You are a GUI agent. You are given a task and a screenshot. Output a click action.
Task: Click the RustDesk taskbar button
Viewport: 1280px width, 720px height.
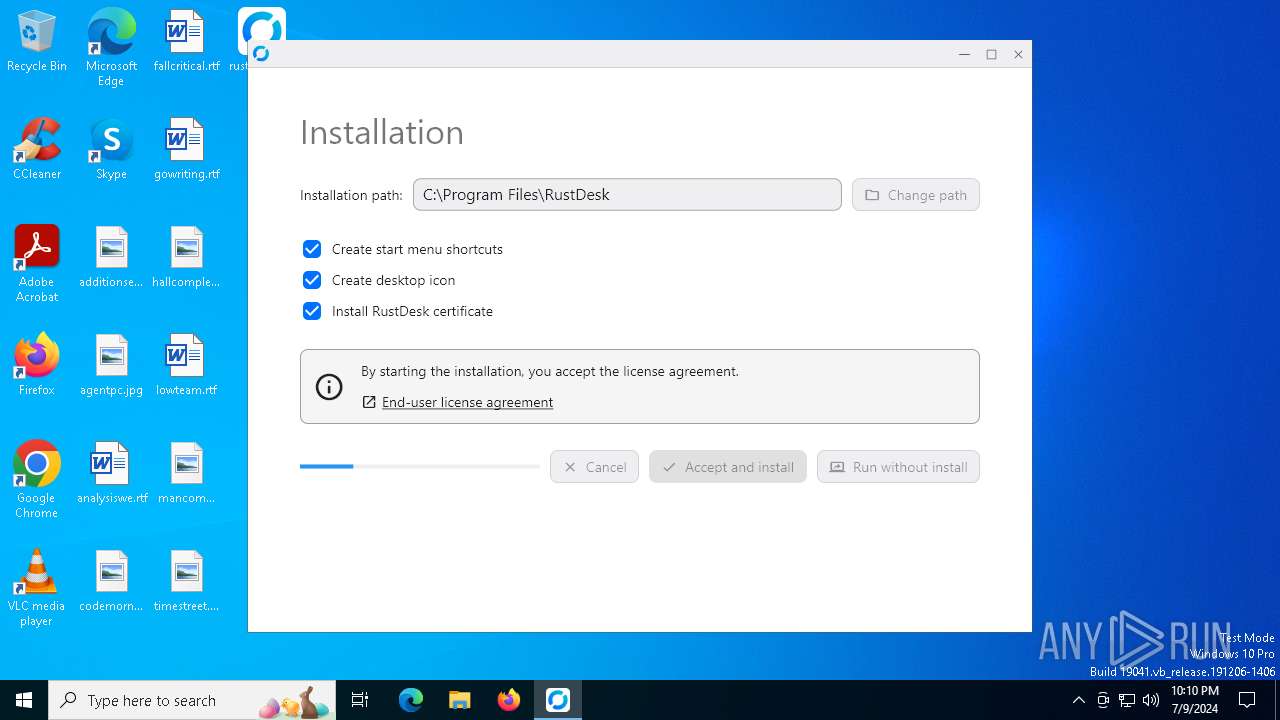point(558,700)
